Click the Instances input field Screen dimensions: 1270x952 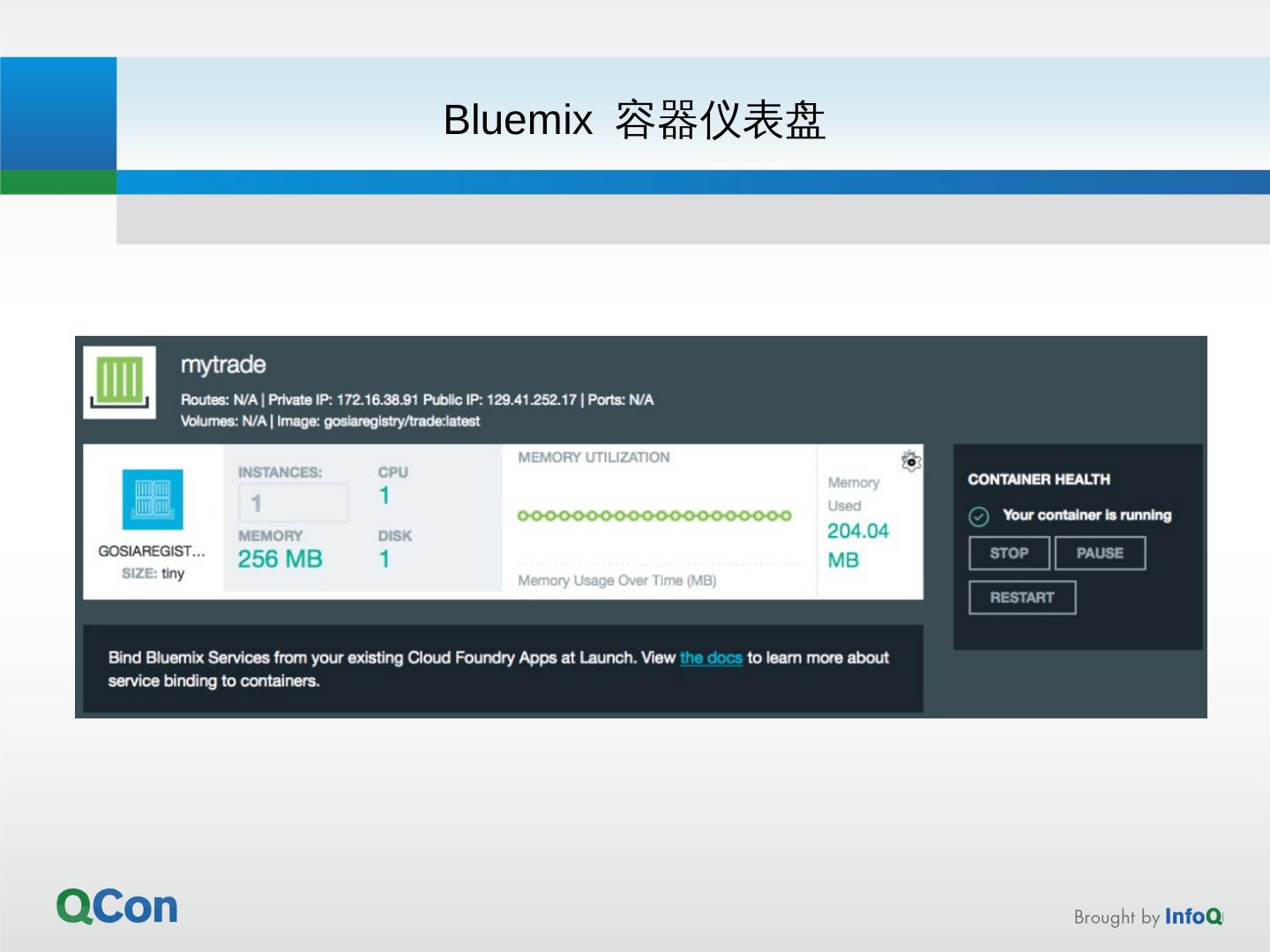tap(293, 503)
